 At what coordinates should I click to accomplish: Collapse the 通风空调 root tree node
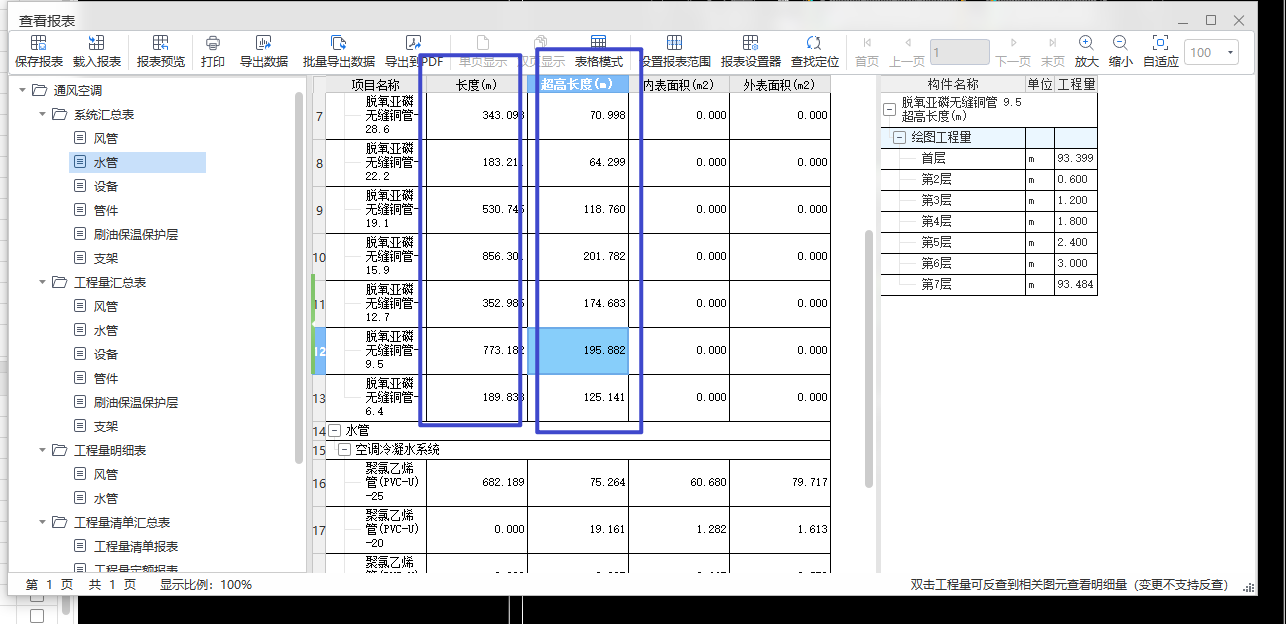point(22,90)
